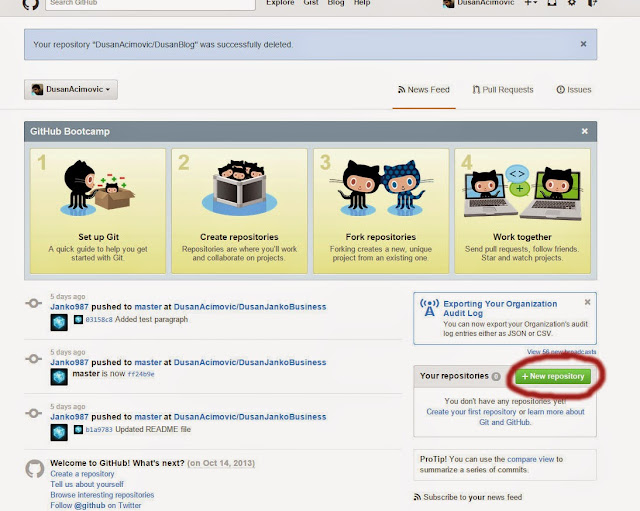Image resolution: width=640 pixels, height=511 pixels.
Task: Click Octocat icon beside Welcome to GitHub
Action: pyautogui.click(x=35, y=469)
